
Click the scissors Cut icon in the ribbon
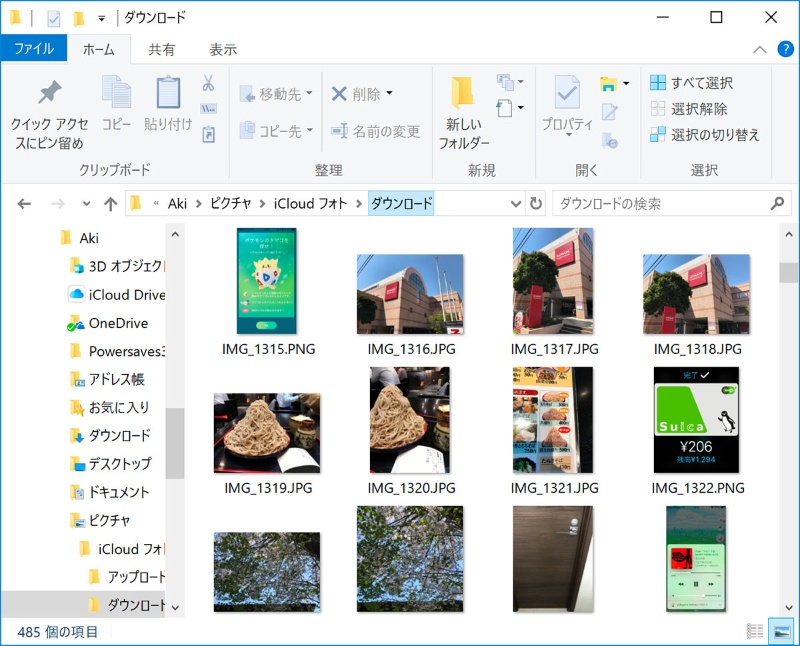click(x=208, y=83)
